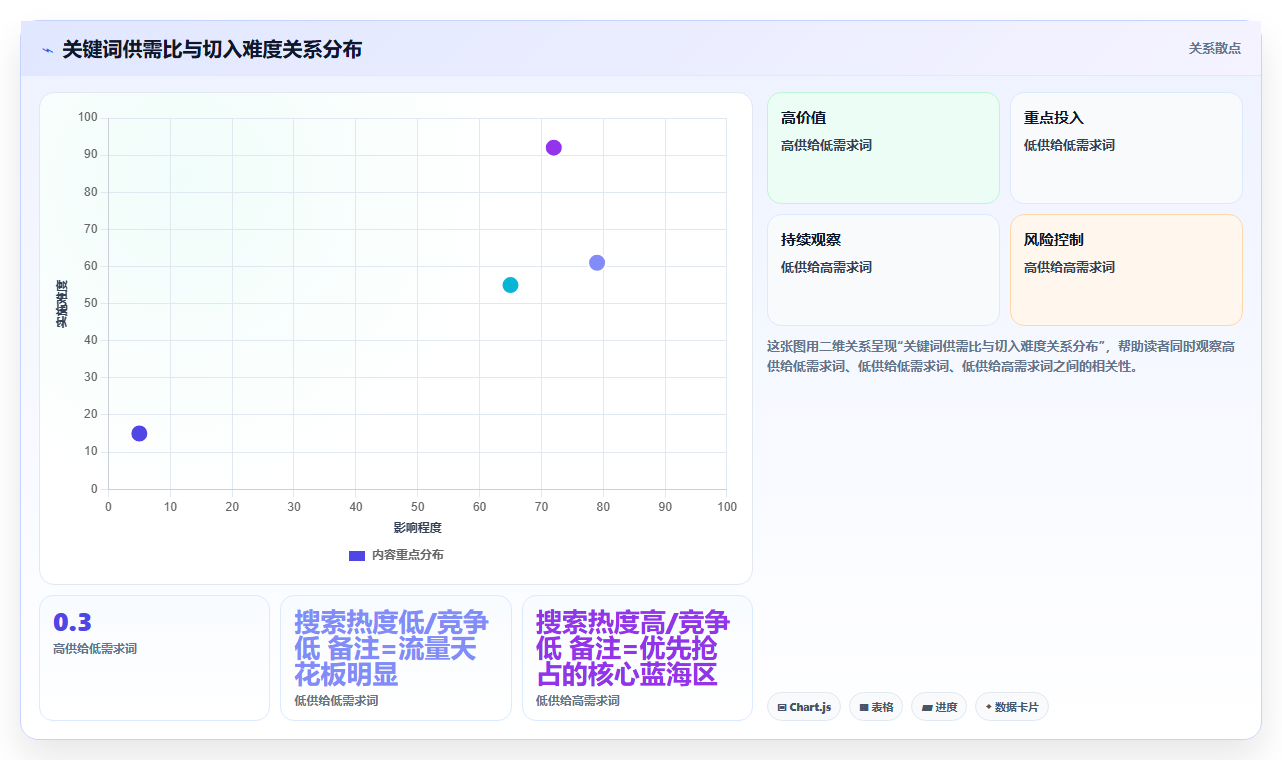Screen dimensions: 1282x760
Task: Open the 高价值 quadrant card
Action: point(883,148)
